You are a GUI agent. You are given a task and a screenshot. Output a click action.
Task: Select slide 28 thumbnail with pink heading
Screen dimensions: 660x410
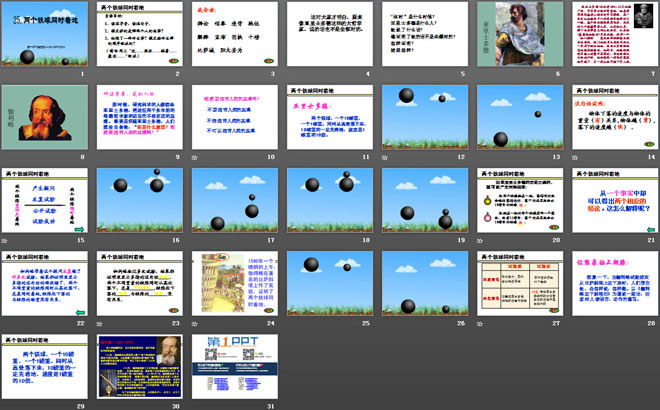coord(615,283)
